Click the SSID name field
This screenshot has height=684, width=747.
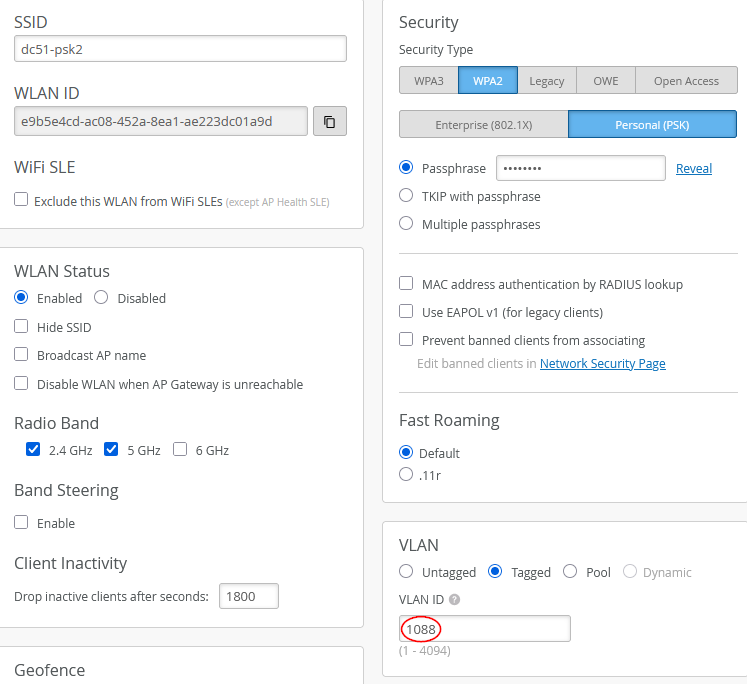click(x=180, y=49)
